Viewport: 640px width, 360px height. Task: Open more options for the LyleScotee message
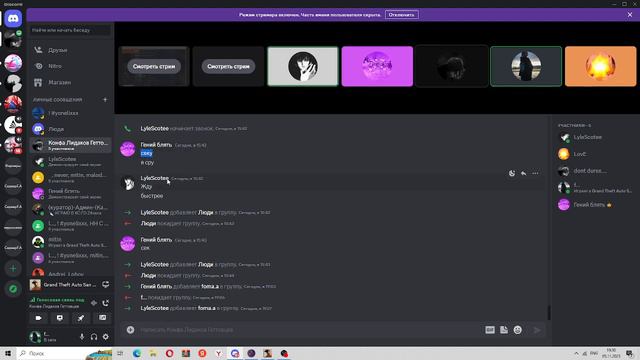[x=535, y=173]
